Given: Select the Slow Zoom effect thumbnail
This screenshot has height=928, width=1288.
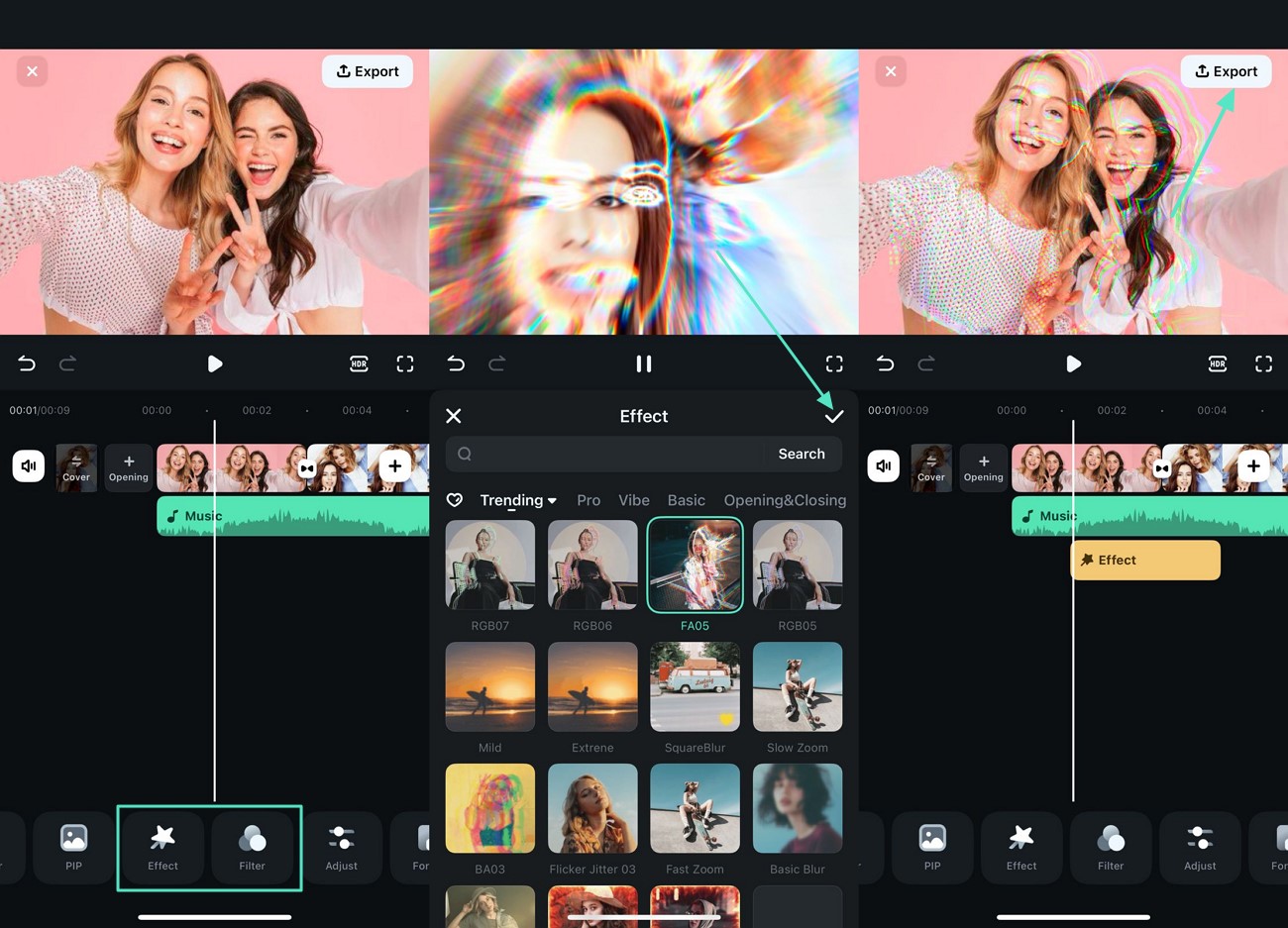Looking at the screenshot, I should 798,686.
